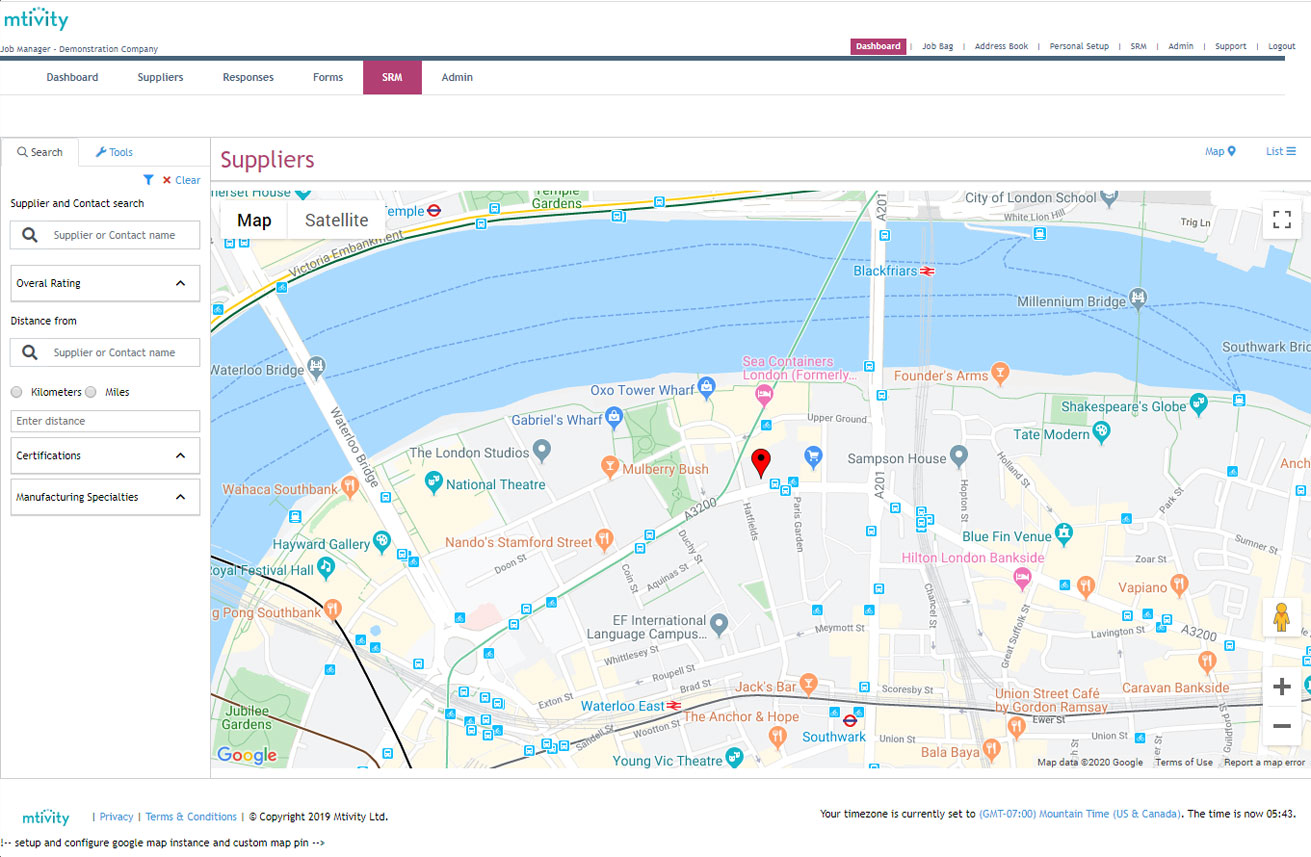Switch to the Tools tab
The width and height of the screenshot is (1311, 857).
pyautogui.click(x=114, y=152)
